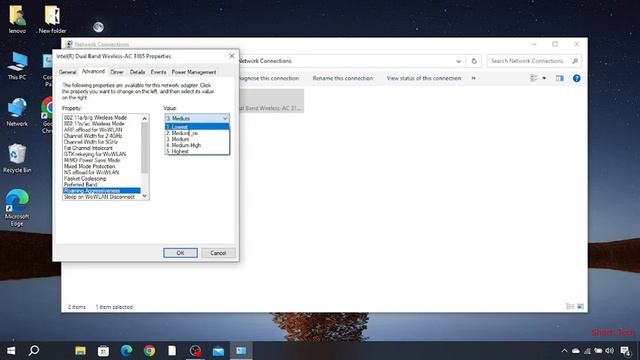Select the active Control Panel taskbar item
Viewport: 640px width, 360px height.
pos(241,351)
